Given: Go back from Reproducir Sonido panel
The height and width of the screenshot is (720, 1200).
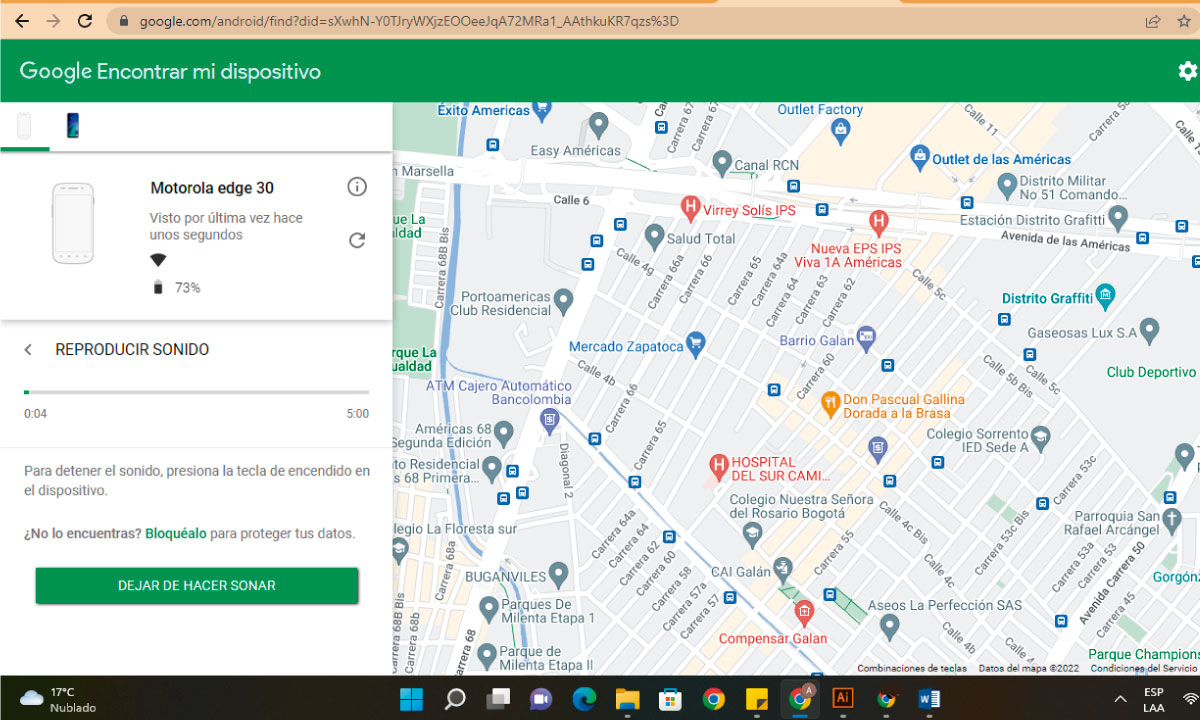Looking at the screenshot, I should (x=28, y=350).
